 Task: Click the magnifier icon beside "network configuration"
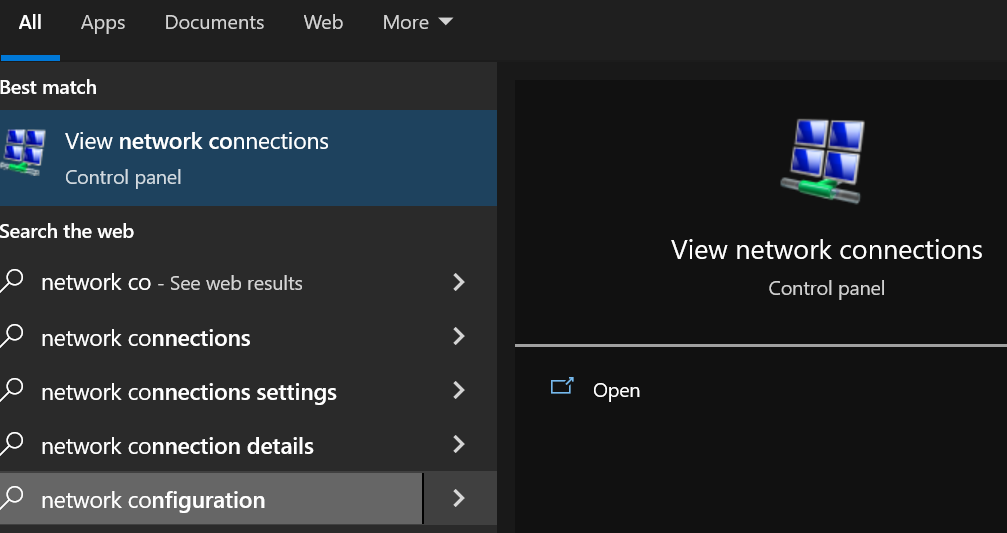tap(12, 499)
